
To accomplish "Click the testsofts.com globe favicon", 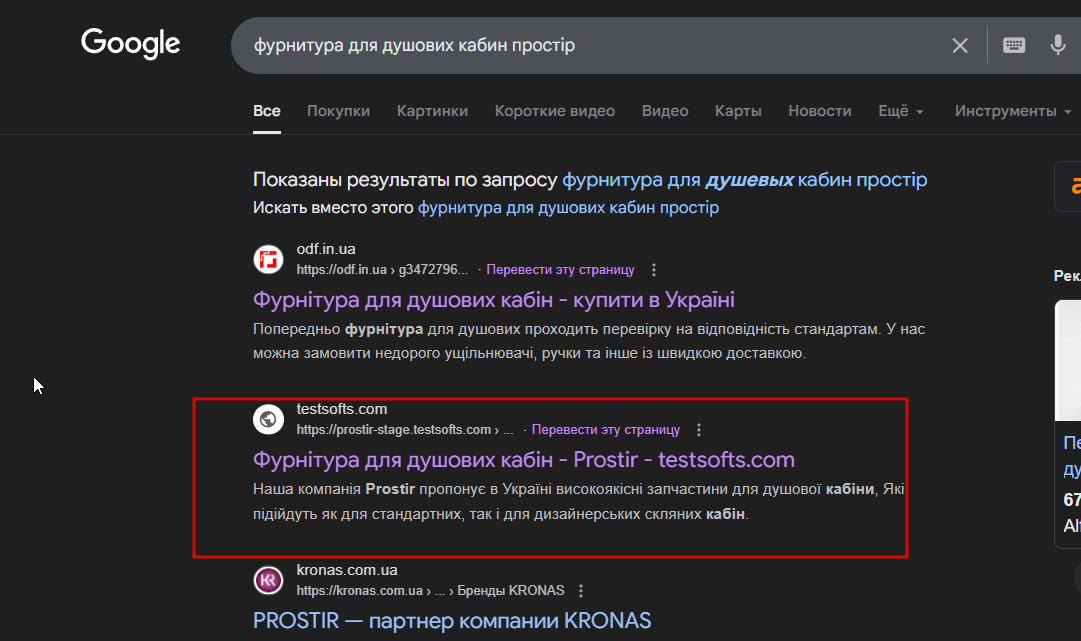I will 268,419.
